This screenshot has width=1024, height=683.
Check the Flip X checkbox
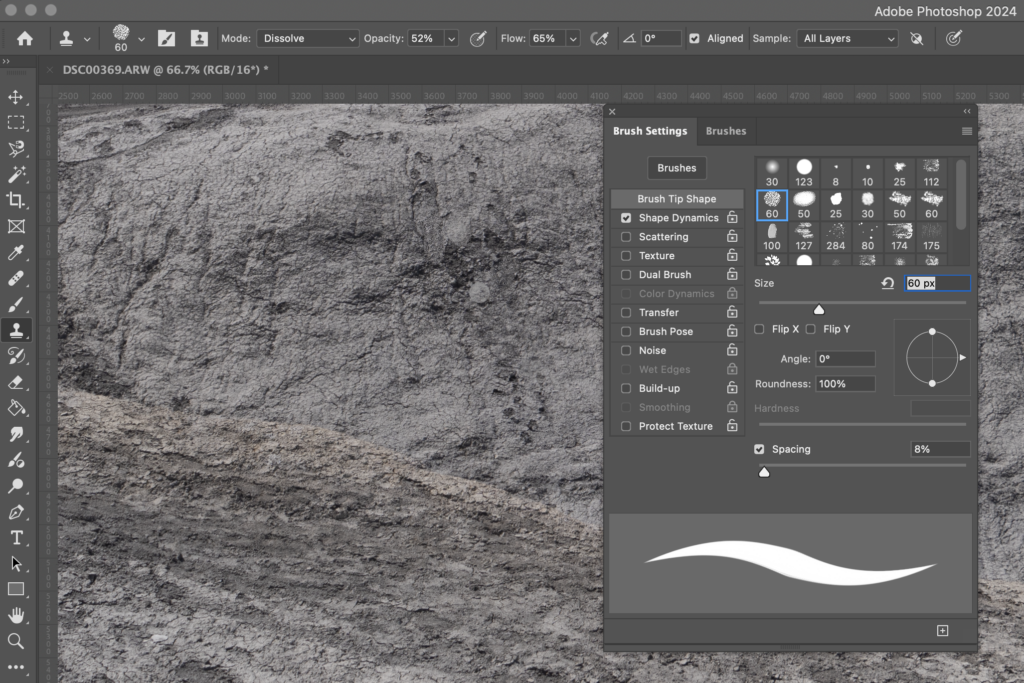point(759,329)
